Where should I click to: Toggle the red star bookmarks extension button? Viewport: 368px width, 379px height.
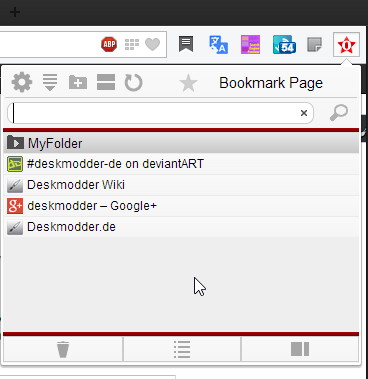click(346, 45)
